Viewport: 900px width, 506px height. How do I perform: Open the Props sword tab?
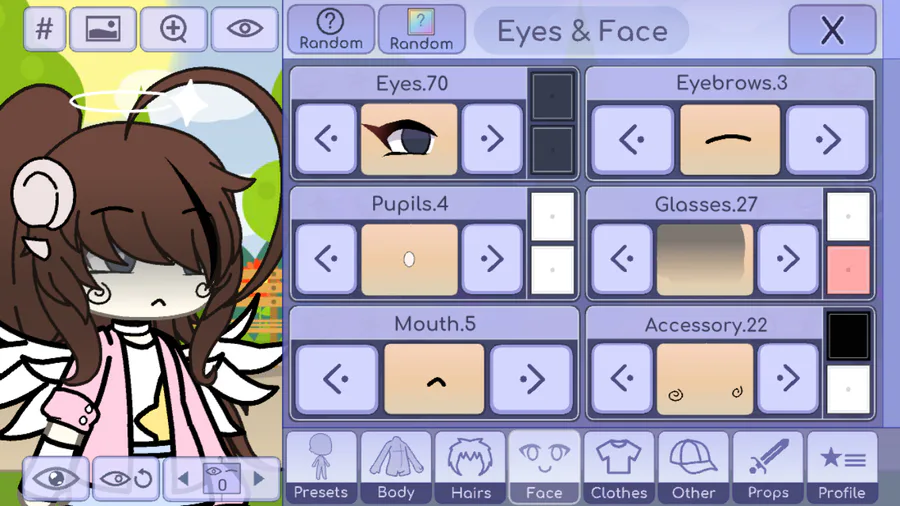click(x=768, y=468)
